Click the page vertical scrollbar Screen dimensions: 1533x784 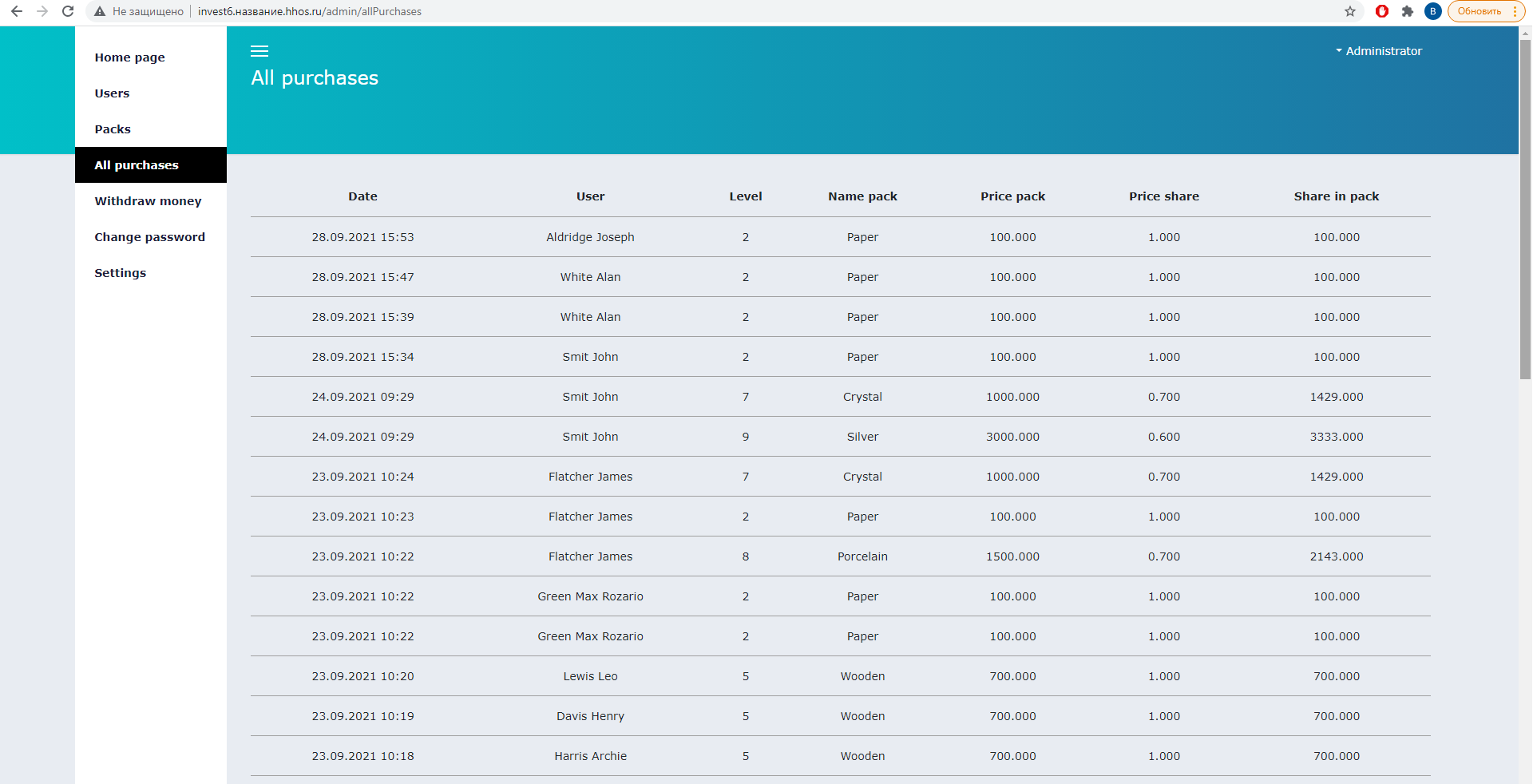[x=1525, y=208]
